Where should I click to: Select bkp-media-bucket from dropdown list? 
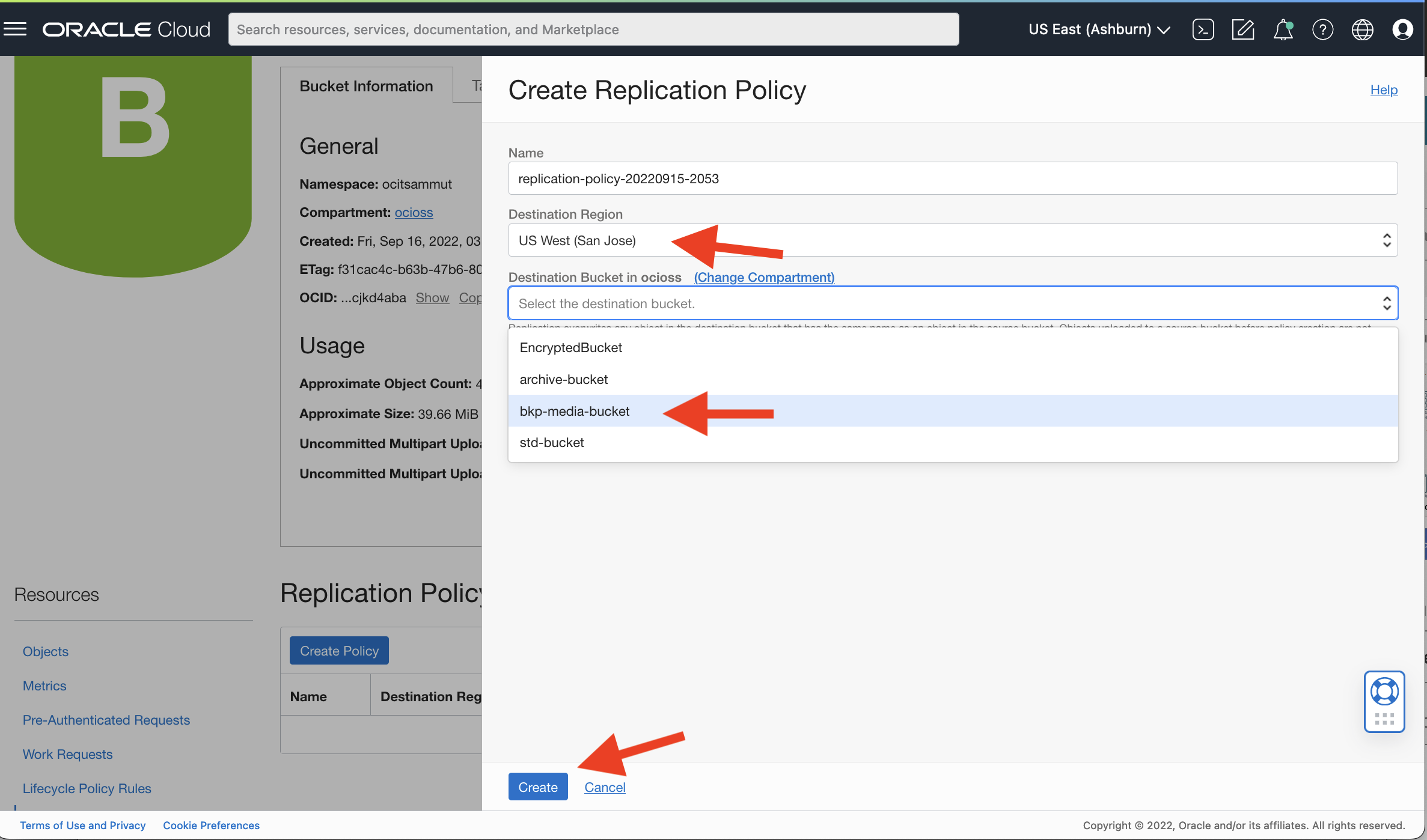click(x=574, y=410)
